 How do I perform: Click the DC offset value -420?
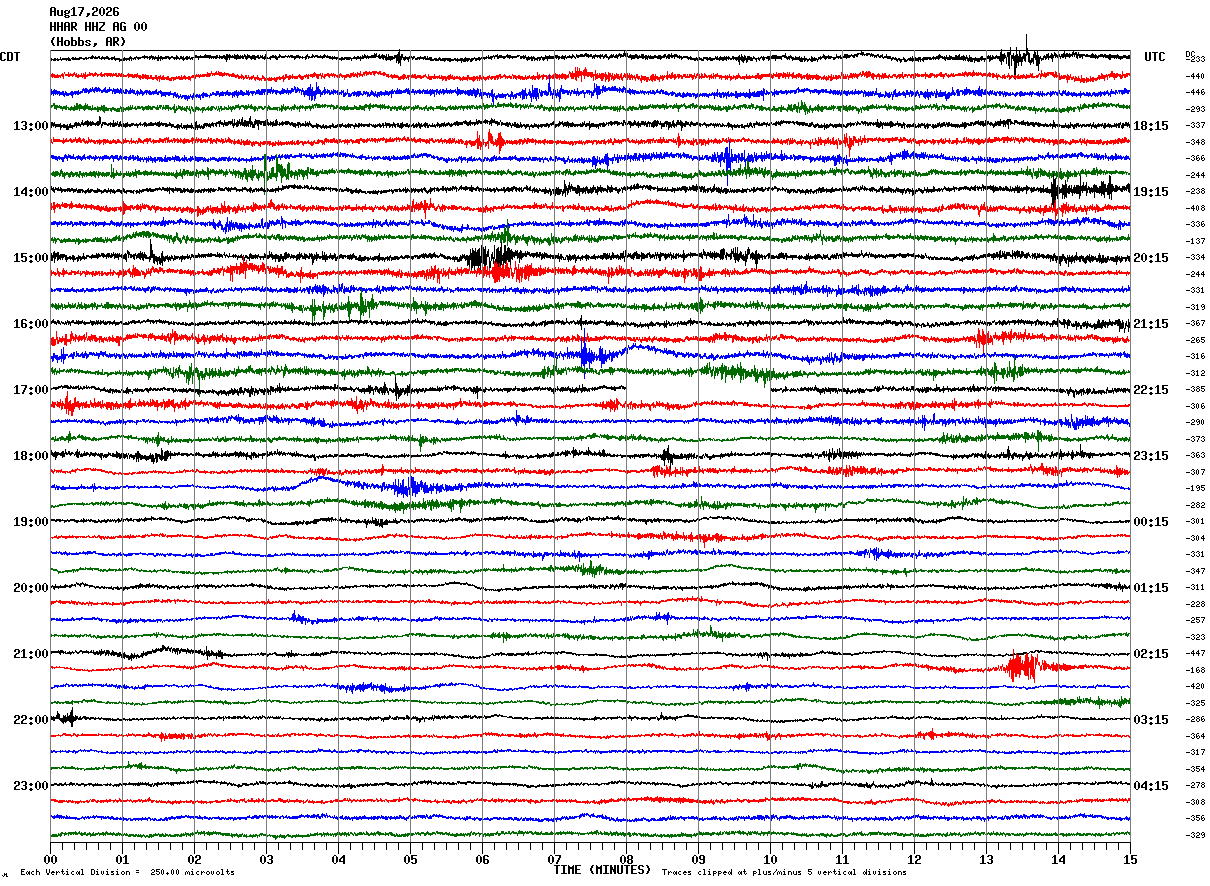[x=1195, y=686]
